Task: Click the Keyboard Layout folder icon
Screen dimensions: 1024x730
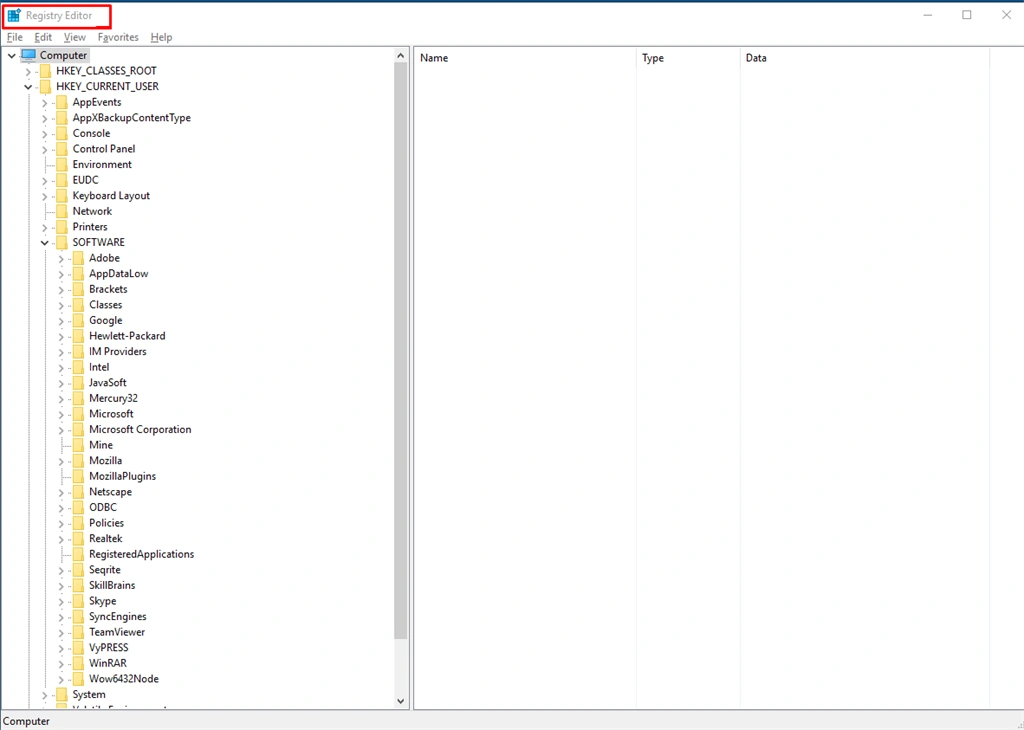Action: (x=61, y=195)
